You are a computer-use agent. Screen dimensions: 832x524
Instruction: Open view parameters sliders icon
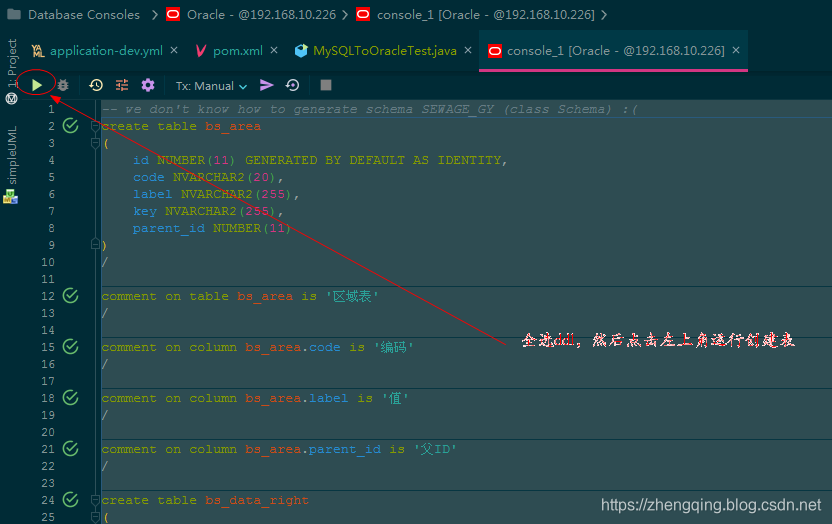[122, 85]
